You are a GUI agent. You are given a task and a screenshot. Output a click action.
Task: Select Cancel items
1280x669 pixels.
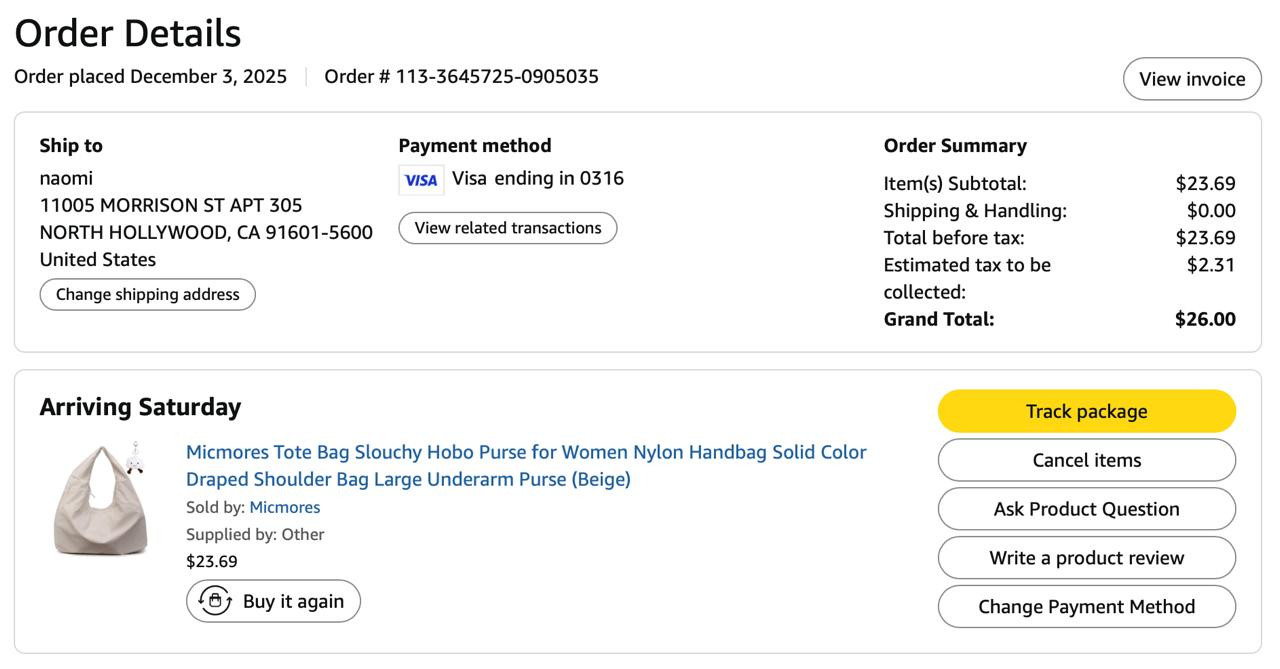(1086, 460)
